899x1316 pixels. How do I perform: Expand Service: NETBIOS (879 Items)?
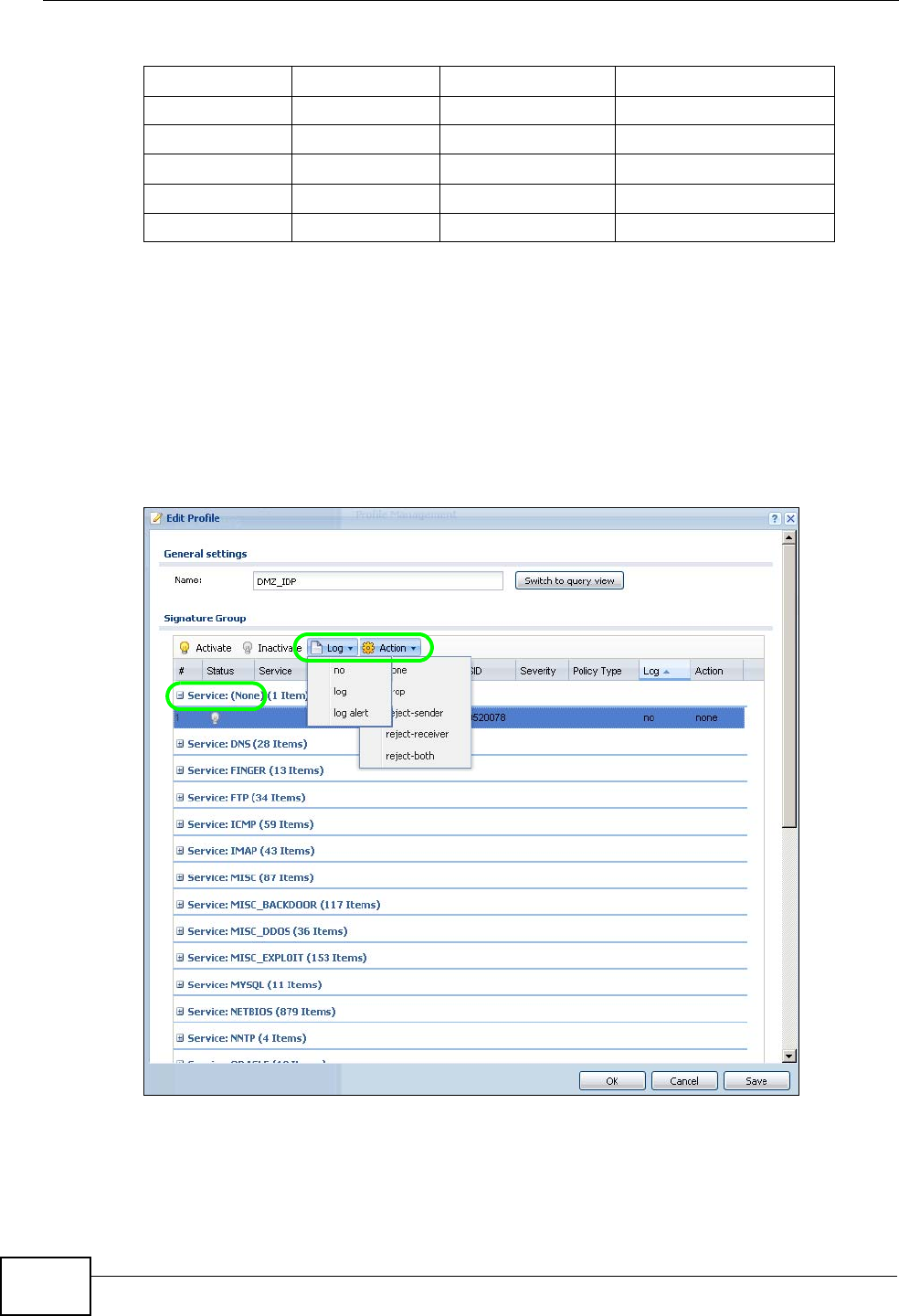pos(180,1012)
